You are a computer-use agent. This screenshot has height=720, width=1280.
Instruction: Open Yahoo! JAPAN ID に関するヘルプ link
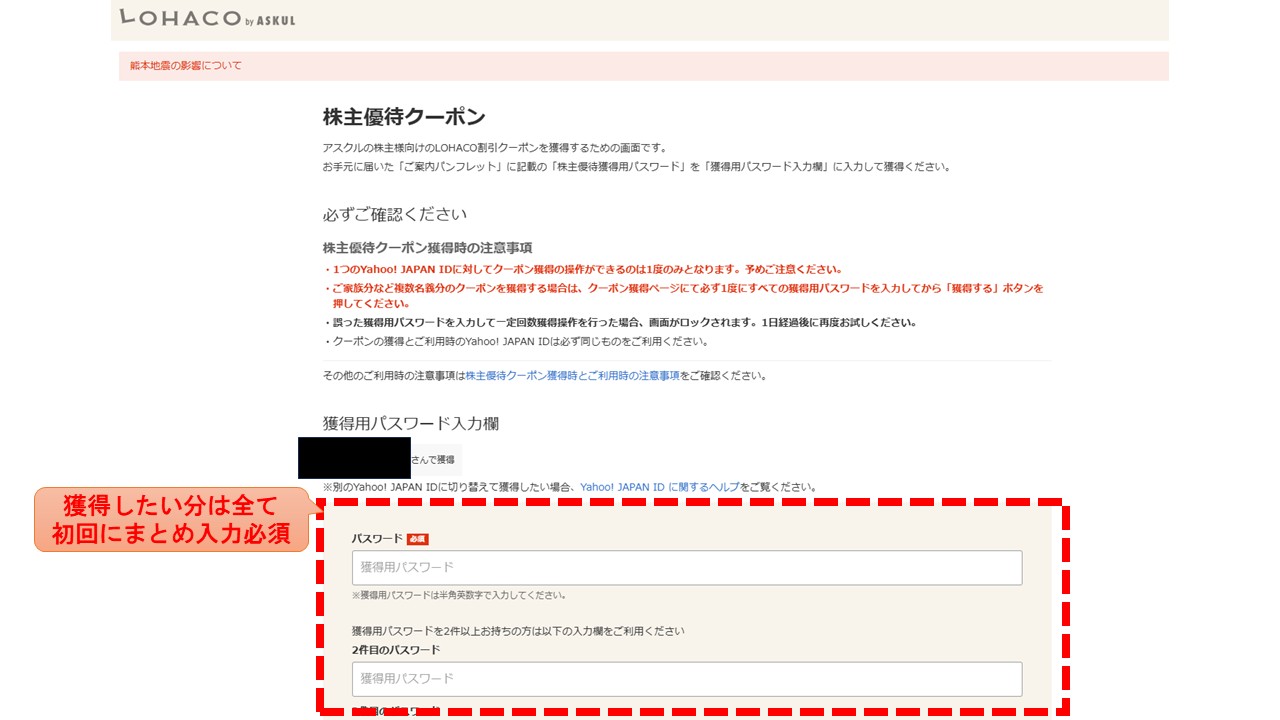(x=660, y=487)
